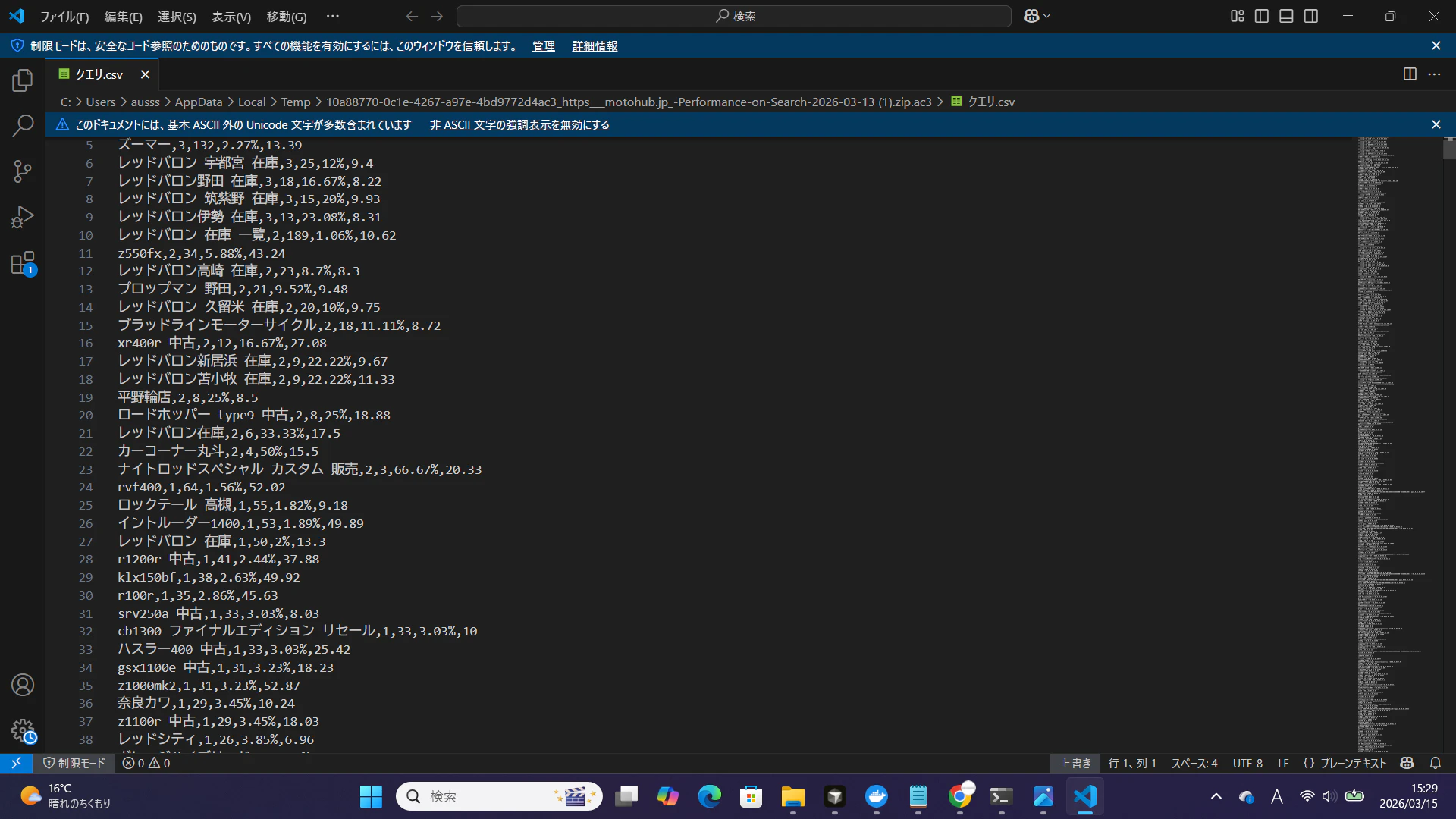The height and width of the screenshot is (819, 1456).
Task: Toggle 上書き overwrite mode in status bar
Action: [x=1075, y=763]
